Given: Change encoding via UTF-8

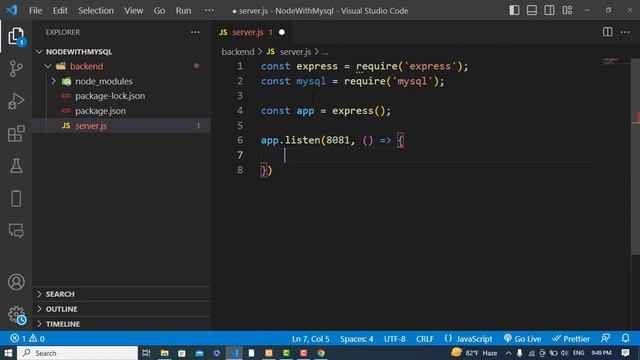Looking at the screenshot, I should click(394, 339).
